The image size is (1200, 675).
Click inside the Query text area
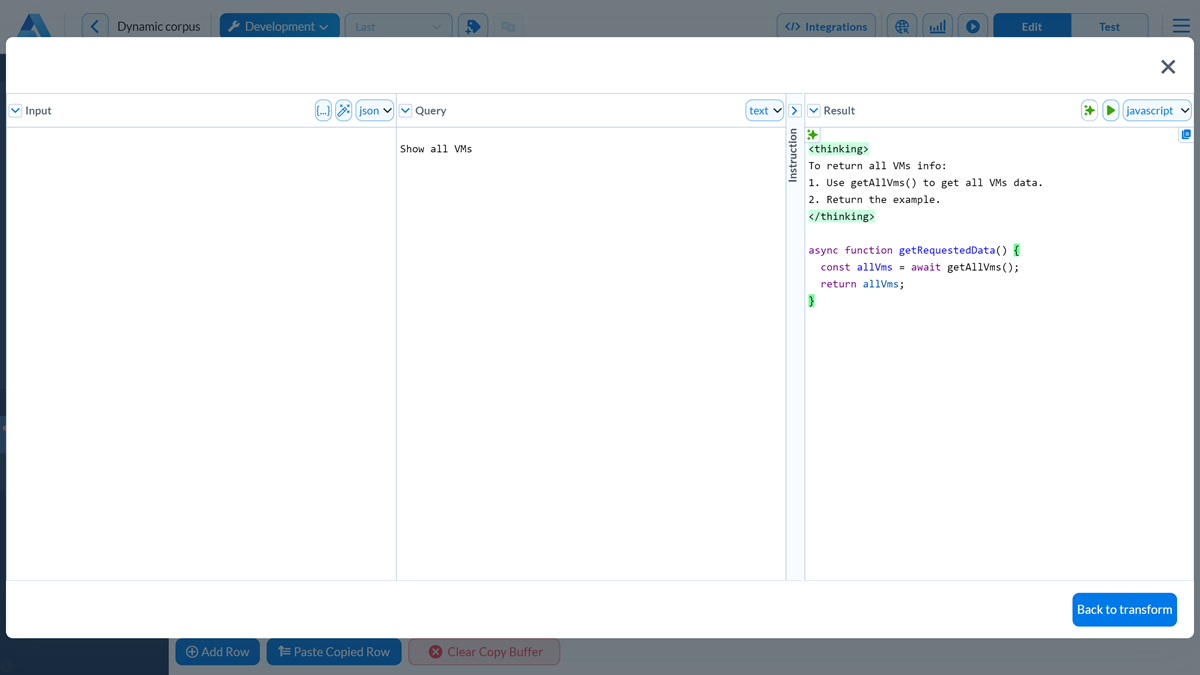(590, 300)
